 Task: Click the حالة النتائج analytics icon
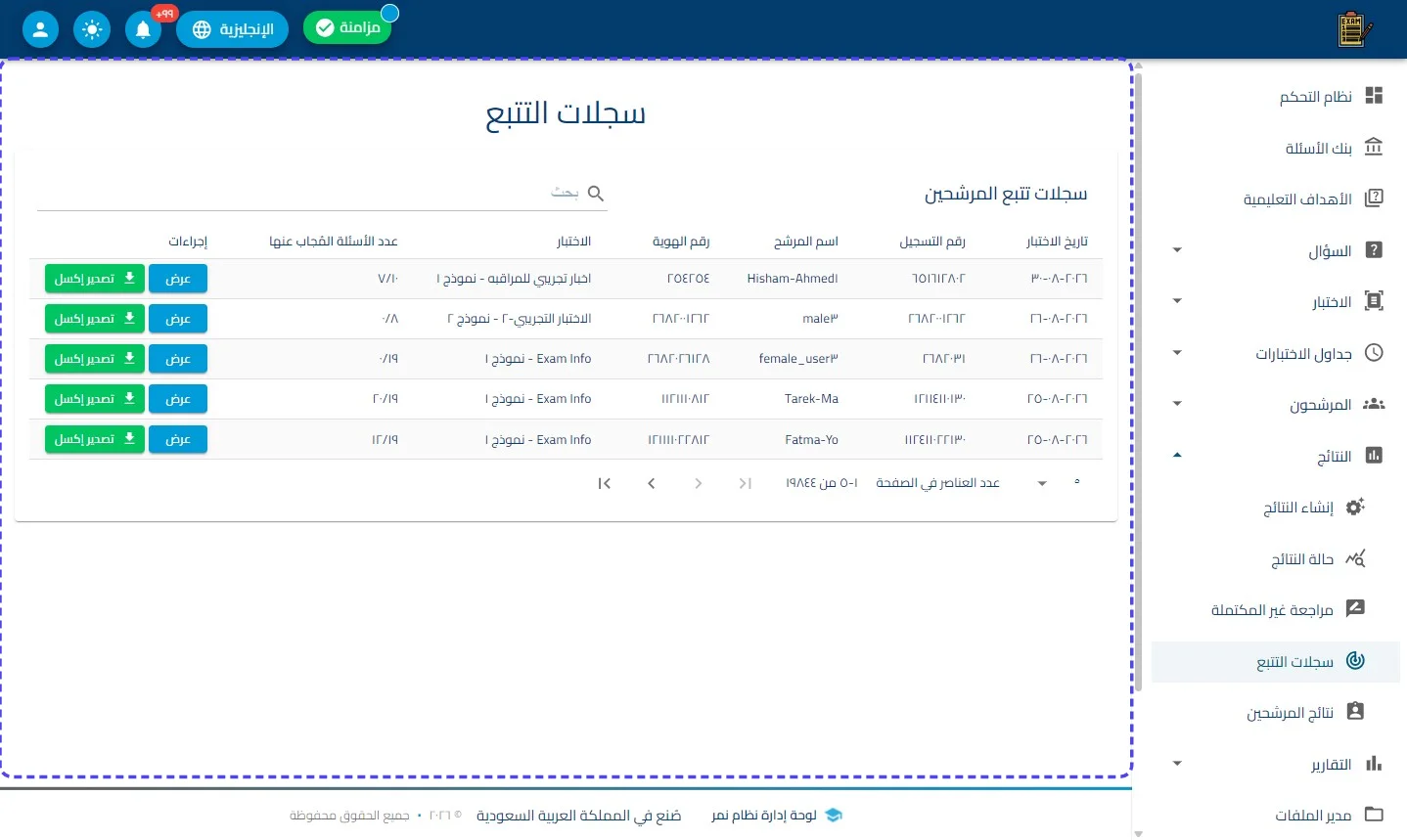tap(1355, 558)
